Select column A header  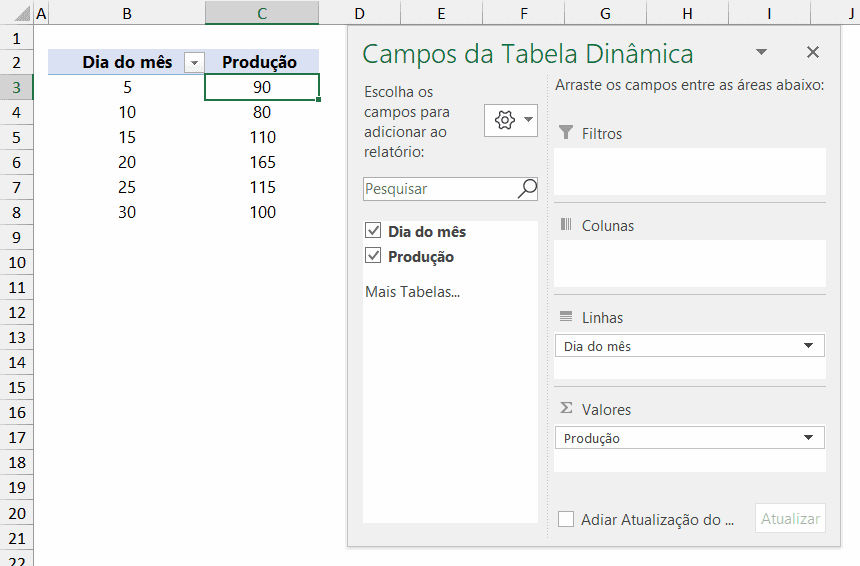41,13
